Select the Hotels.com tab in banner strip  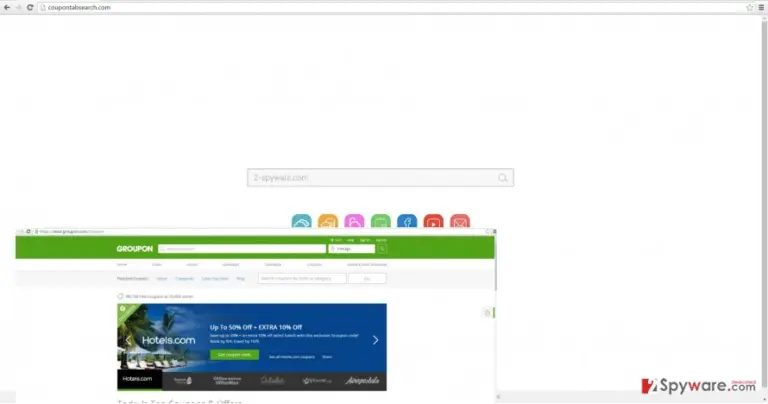click(x=139, y=380)
